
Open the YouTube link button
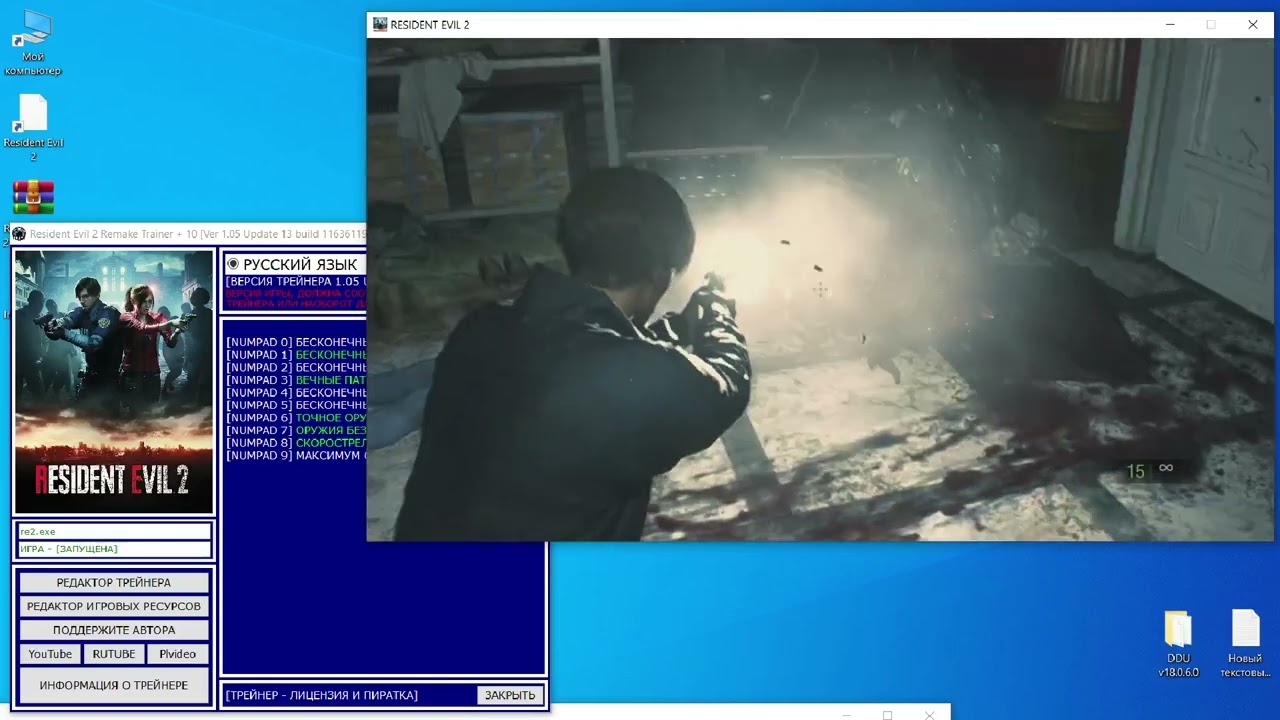point(50,654)
